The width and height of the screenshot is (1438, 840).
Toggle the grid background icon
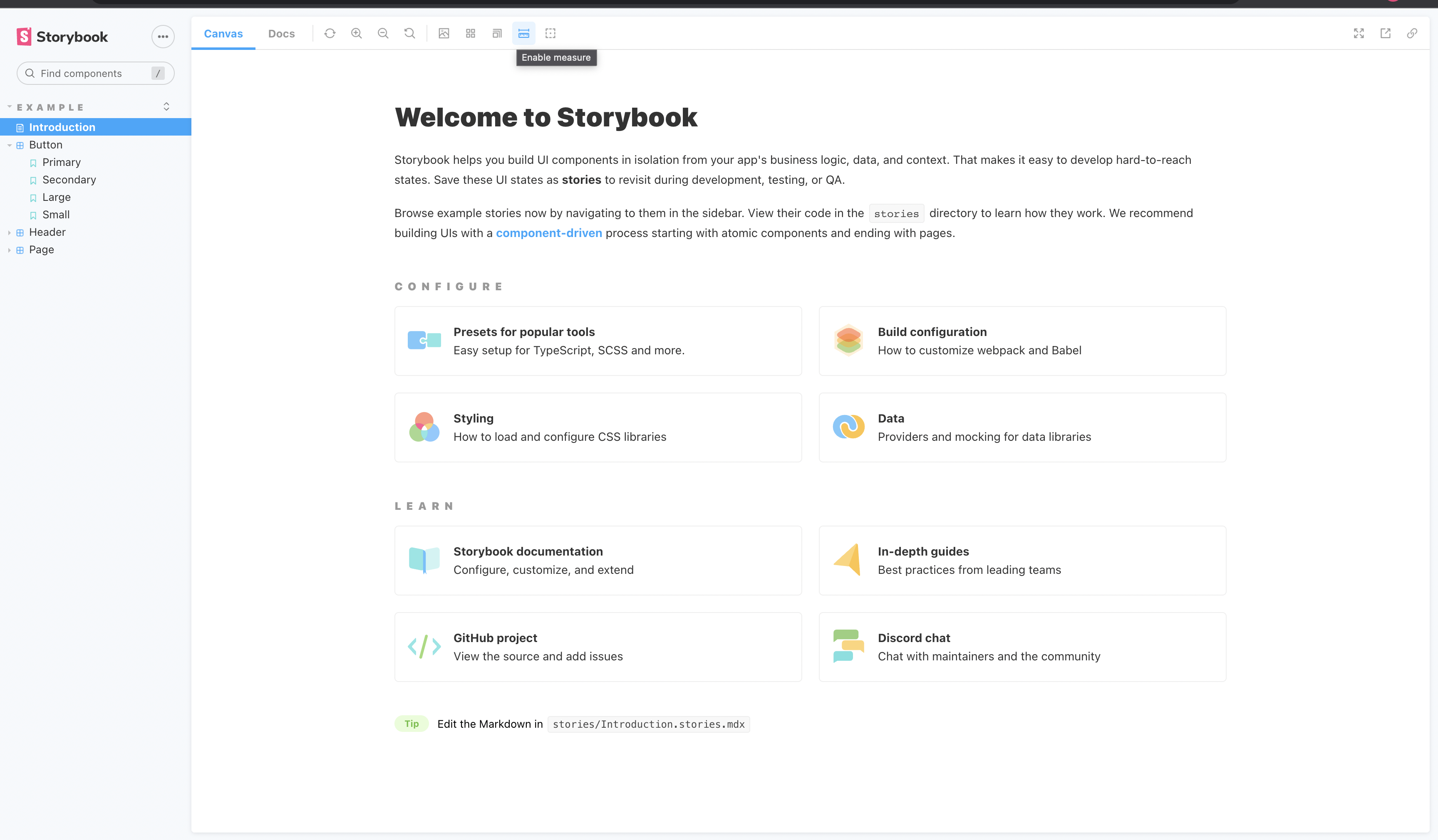click(470, 34)
